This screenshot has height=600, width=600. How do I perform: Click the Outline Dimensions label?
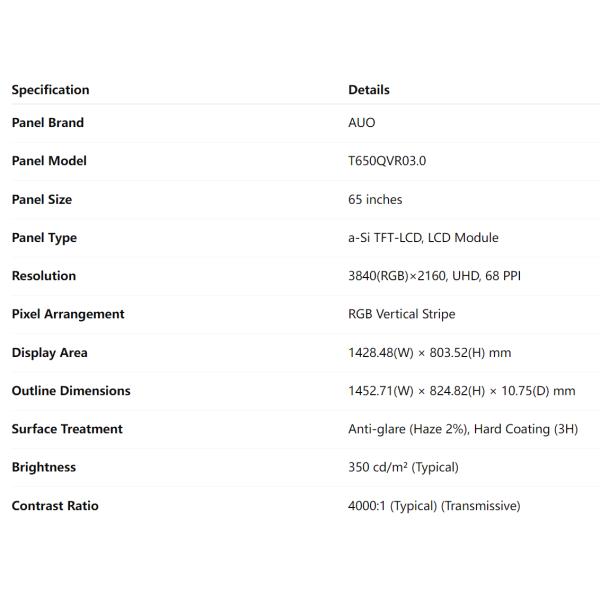tap(71, 391)
